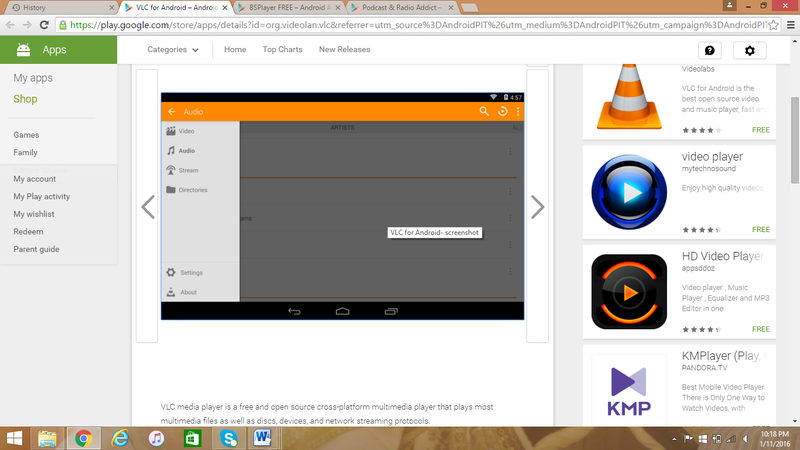Click the VLC for Android screenshot image
The image size is (800, 450).
pyautogui.click(x=342, y=206)
